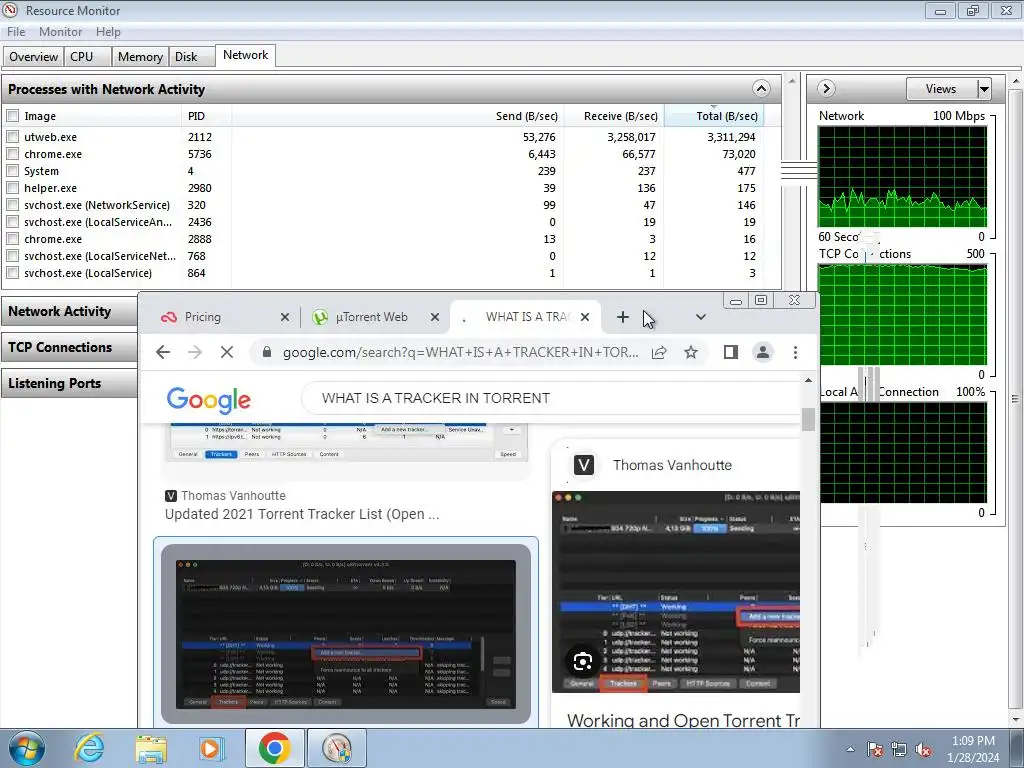Open the selected tracker screenshot thumbnail
This screenshot has width=1024, height=768.
click(345, 633)
